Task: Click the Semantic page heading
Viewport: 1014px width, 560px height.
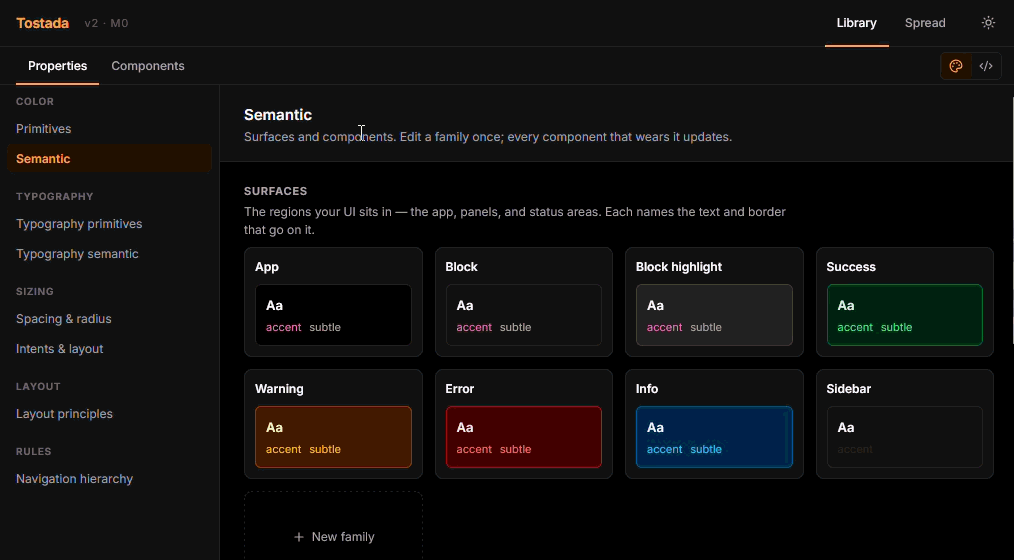Action: (x=277, y=114)
